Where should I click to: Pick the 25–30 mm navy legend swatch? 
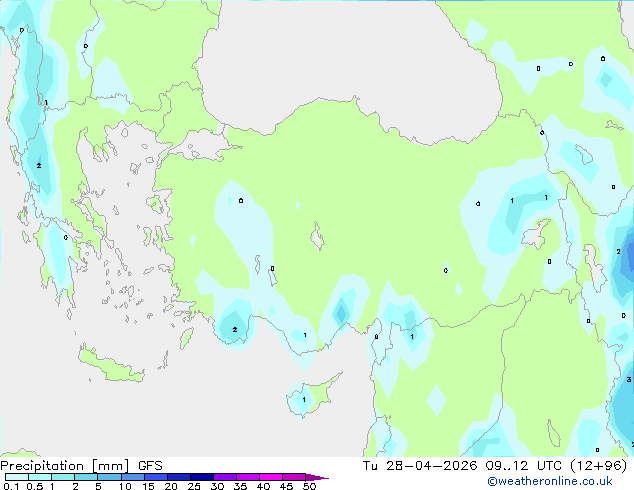tap(201, 477)
